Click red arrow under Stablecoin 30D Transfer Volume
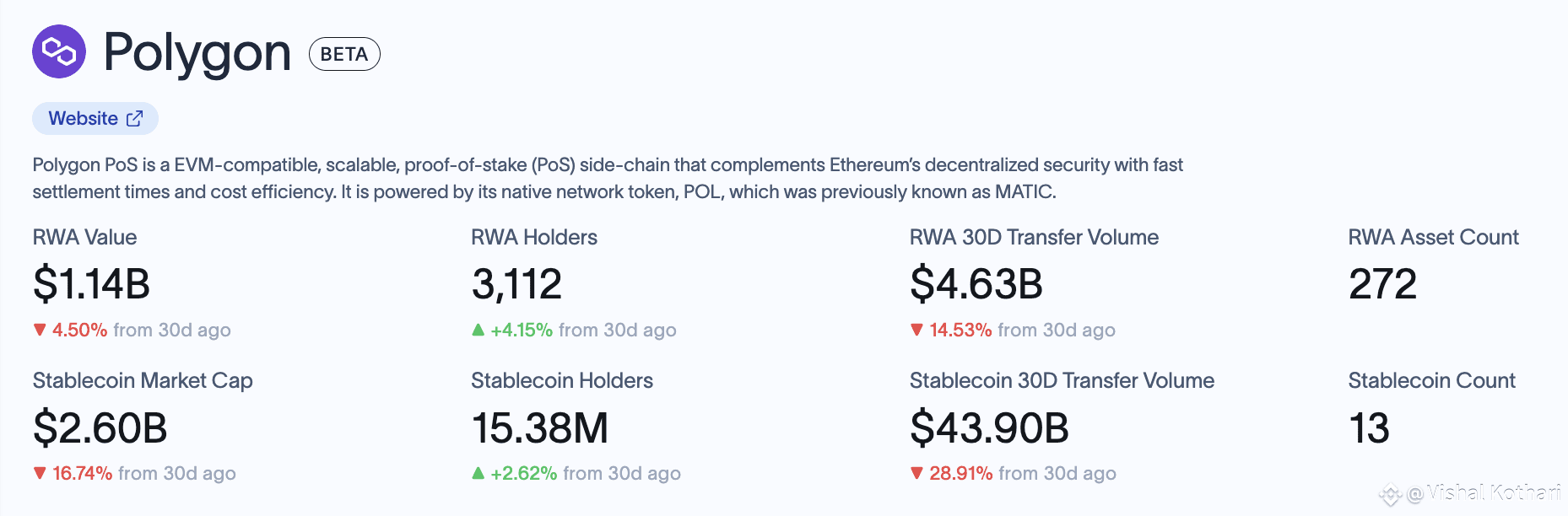 pyautogui.click(x=916, y=473)
